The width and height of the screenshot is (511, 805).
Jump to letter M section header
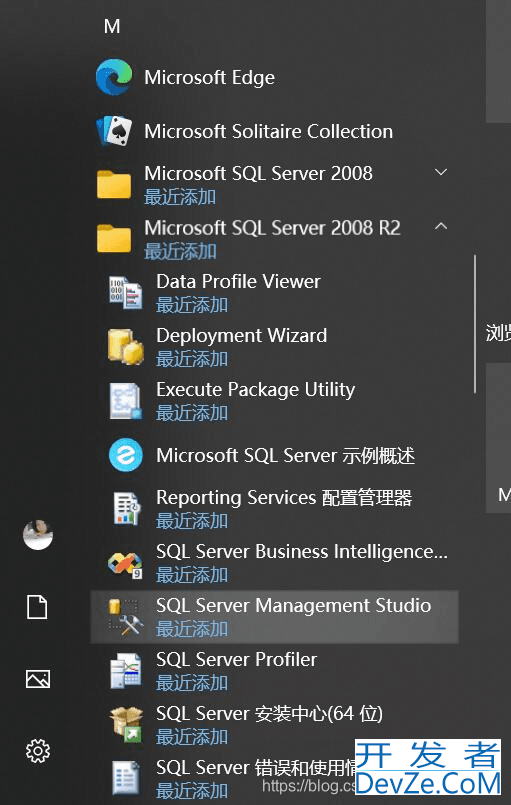pyautogui.click(x=112, y=26)
